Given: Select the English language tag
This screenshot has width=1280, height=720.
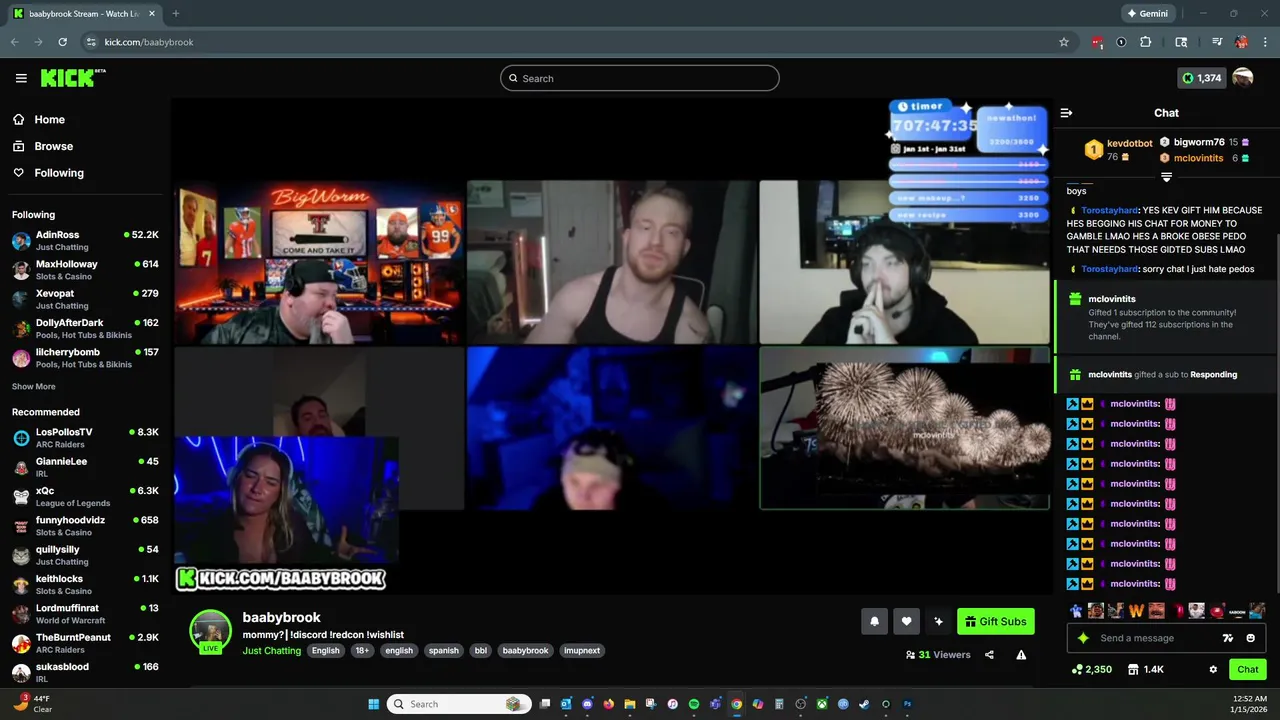Looking at the screenshot, I should coord(325,650).
